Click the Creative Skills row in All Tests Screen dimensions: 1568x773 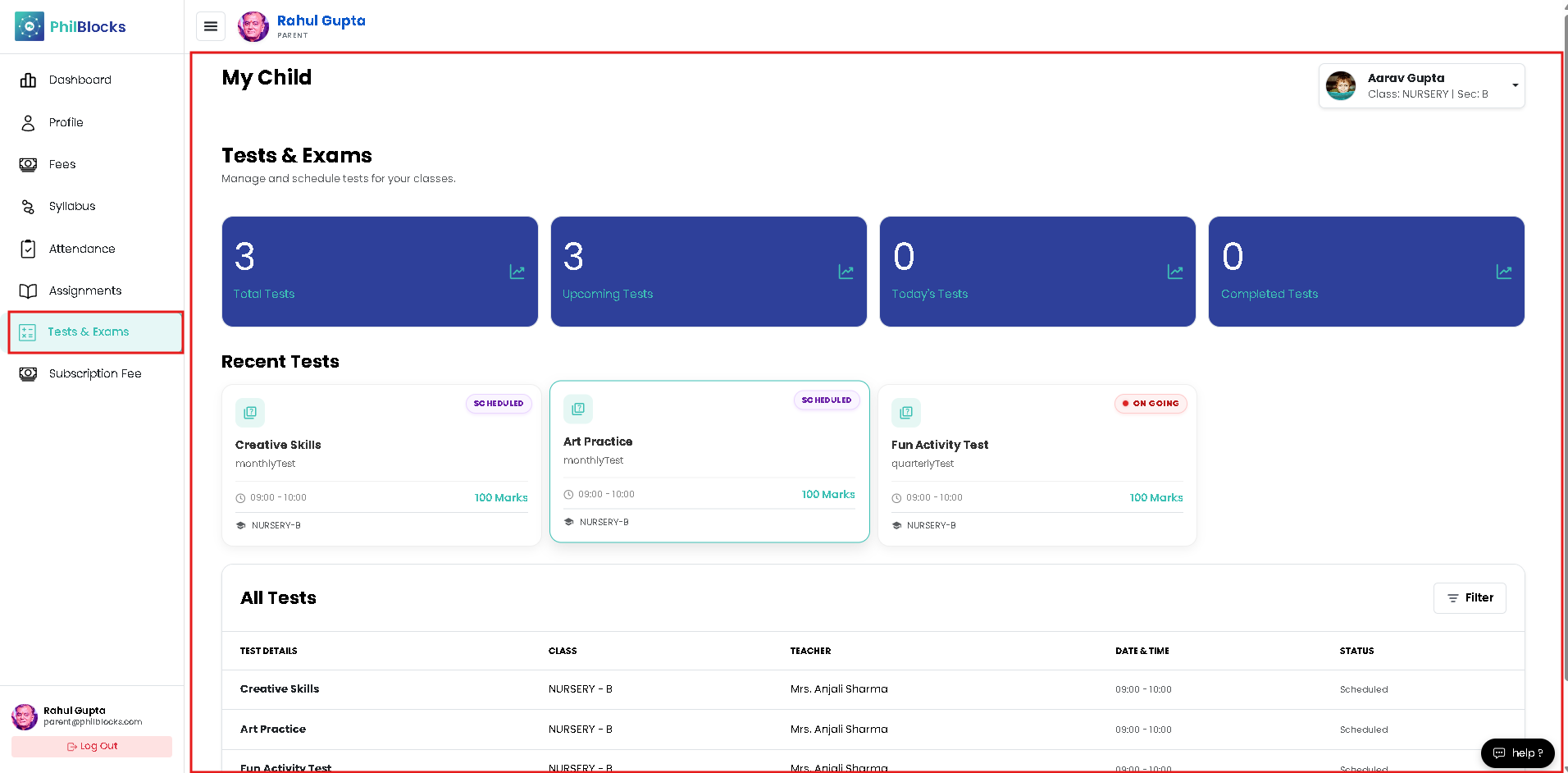(x=873, y=689)
